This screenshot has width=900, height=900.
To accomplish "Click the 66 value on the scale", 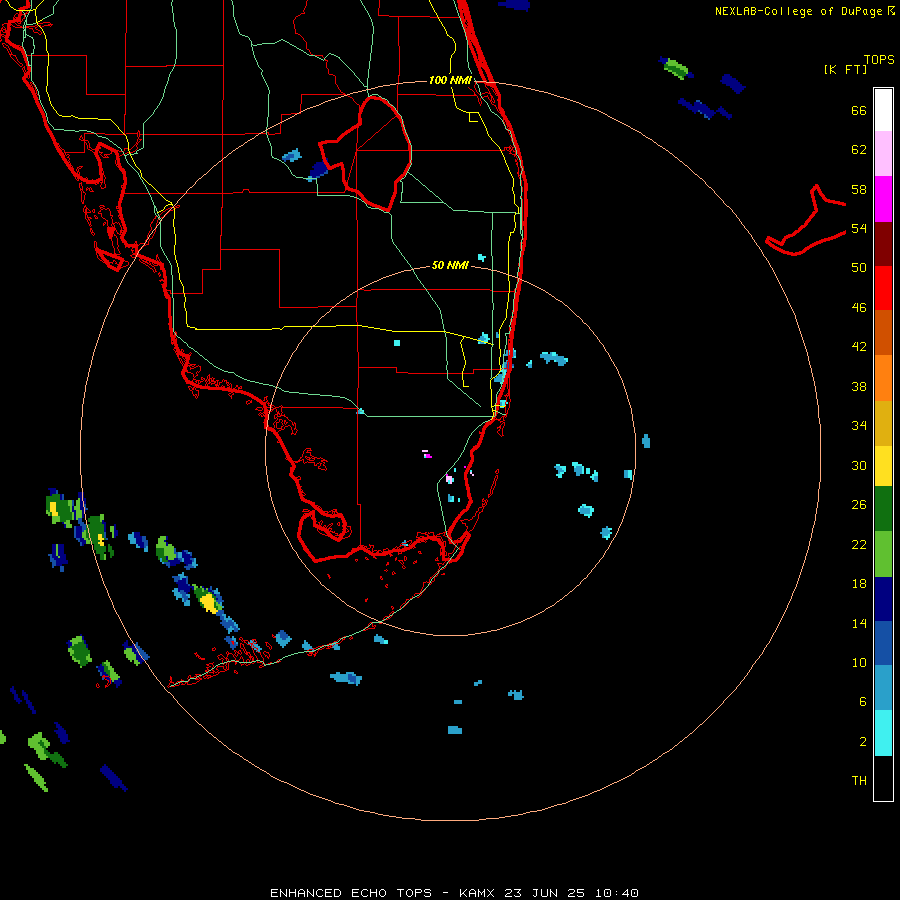I will pyautogui.click(x=859, y=110).
